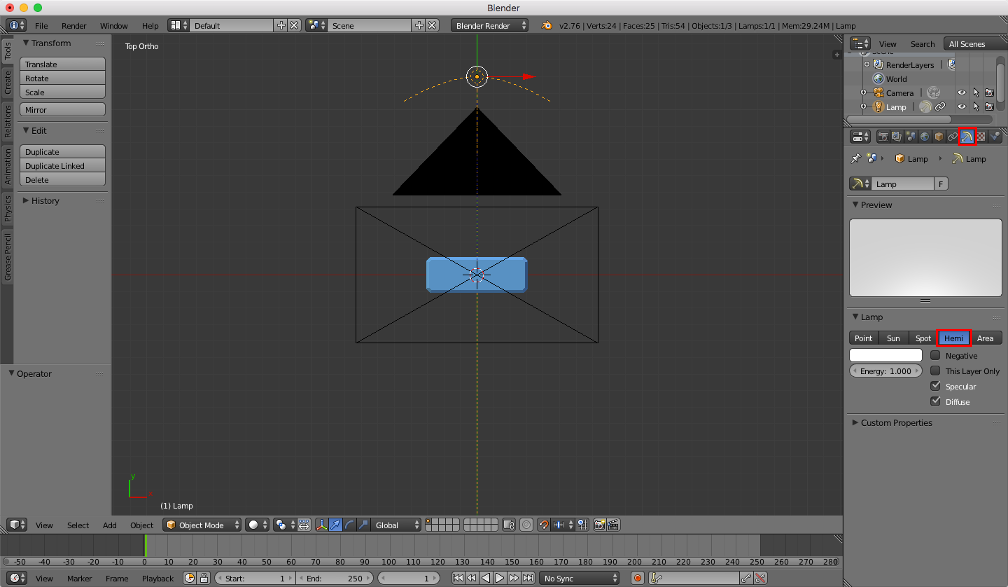The height and width of the screenshot is (587, 1008).
Task: Click the play animation button
Action: [500, 578]
